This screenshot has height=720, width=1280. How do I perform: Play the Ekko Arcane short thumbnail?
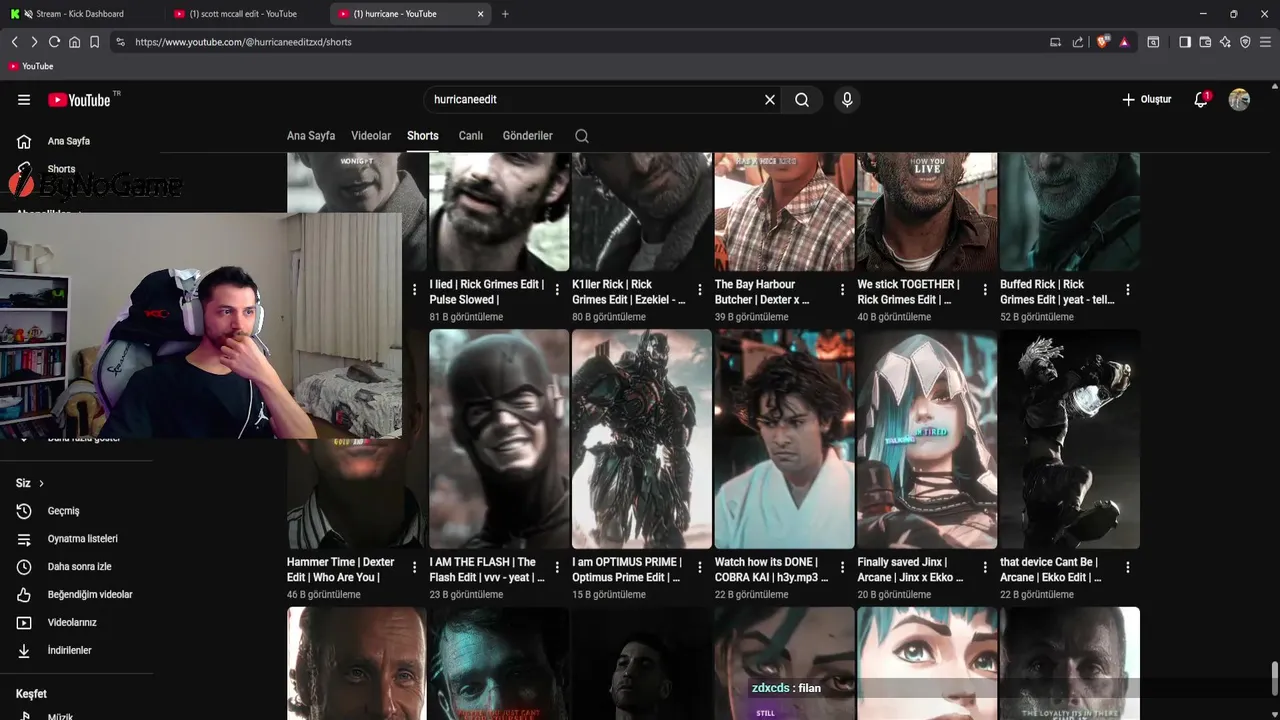point(1070,439)
